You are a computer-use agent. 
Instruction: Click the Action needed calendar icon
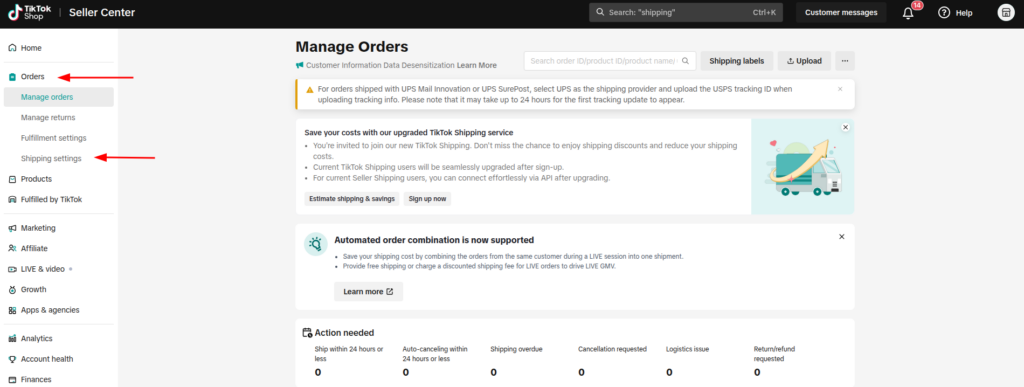pos(307,333)
